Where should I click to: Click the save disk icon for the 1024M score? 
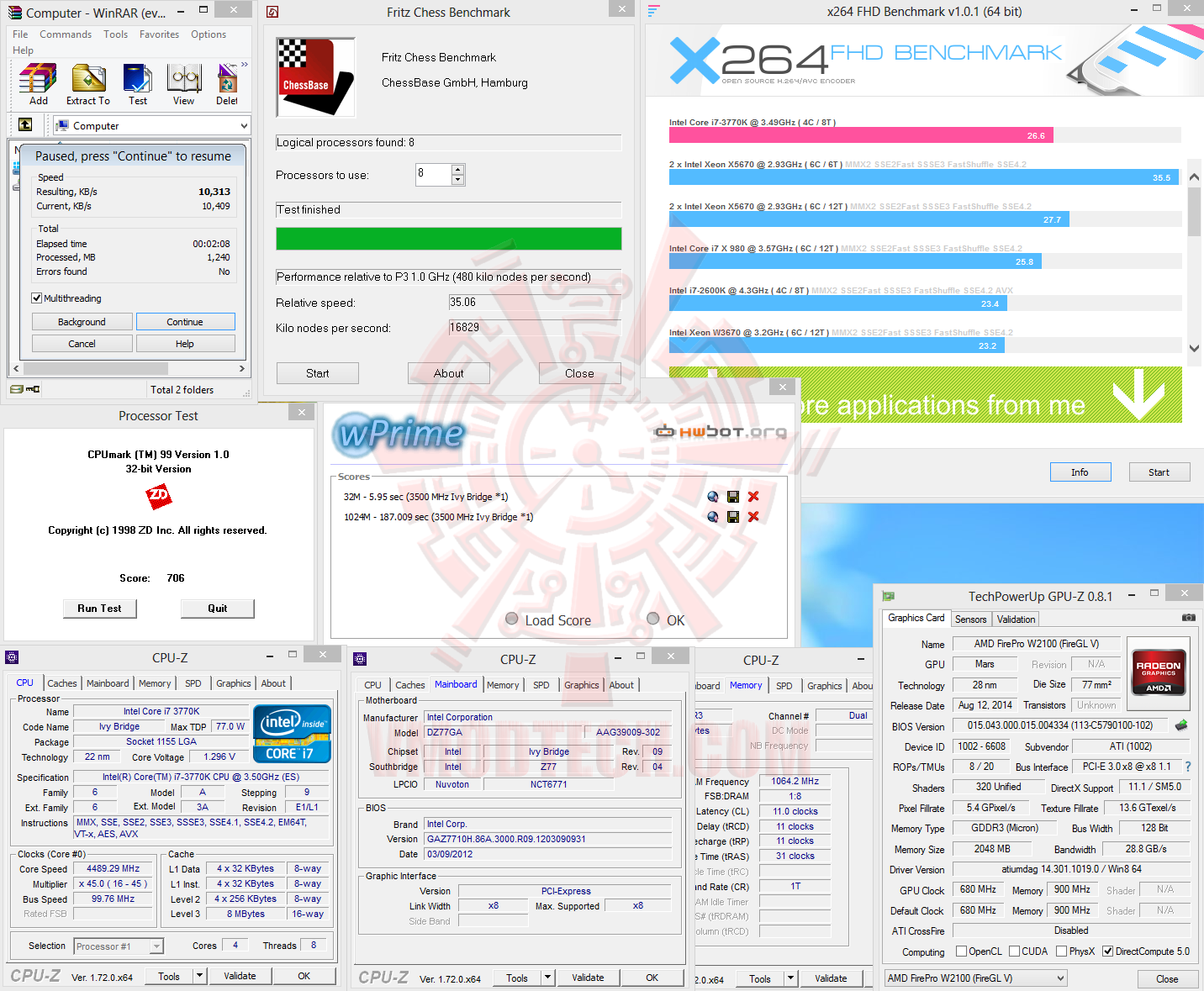(x=732, y=517)
